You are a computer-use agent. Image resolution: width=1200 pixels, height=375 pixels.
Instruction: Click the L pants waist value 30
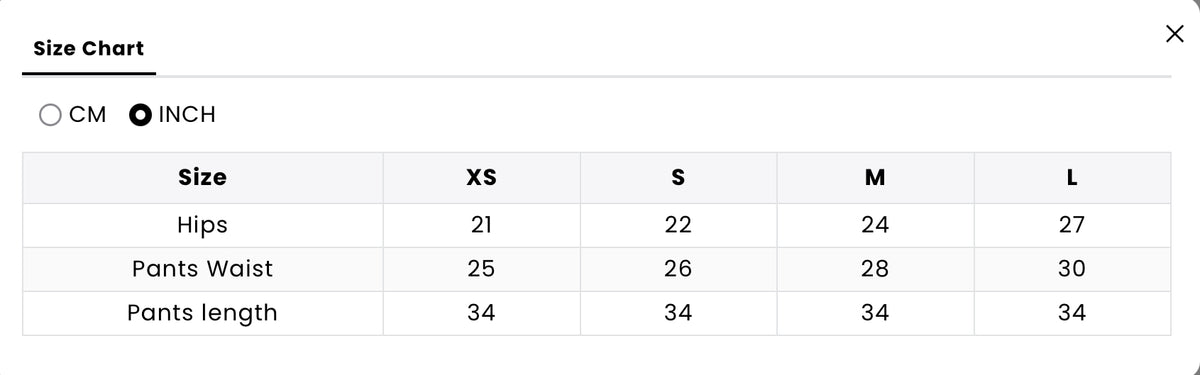point(1072,269)
